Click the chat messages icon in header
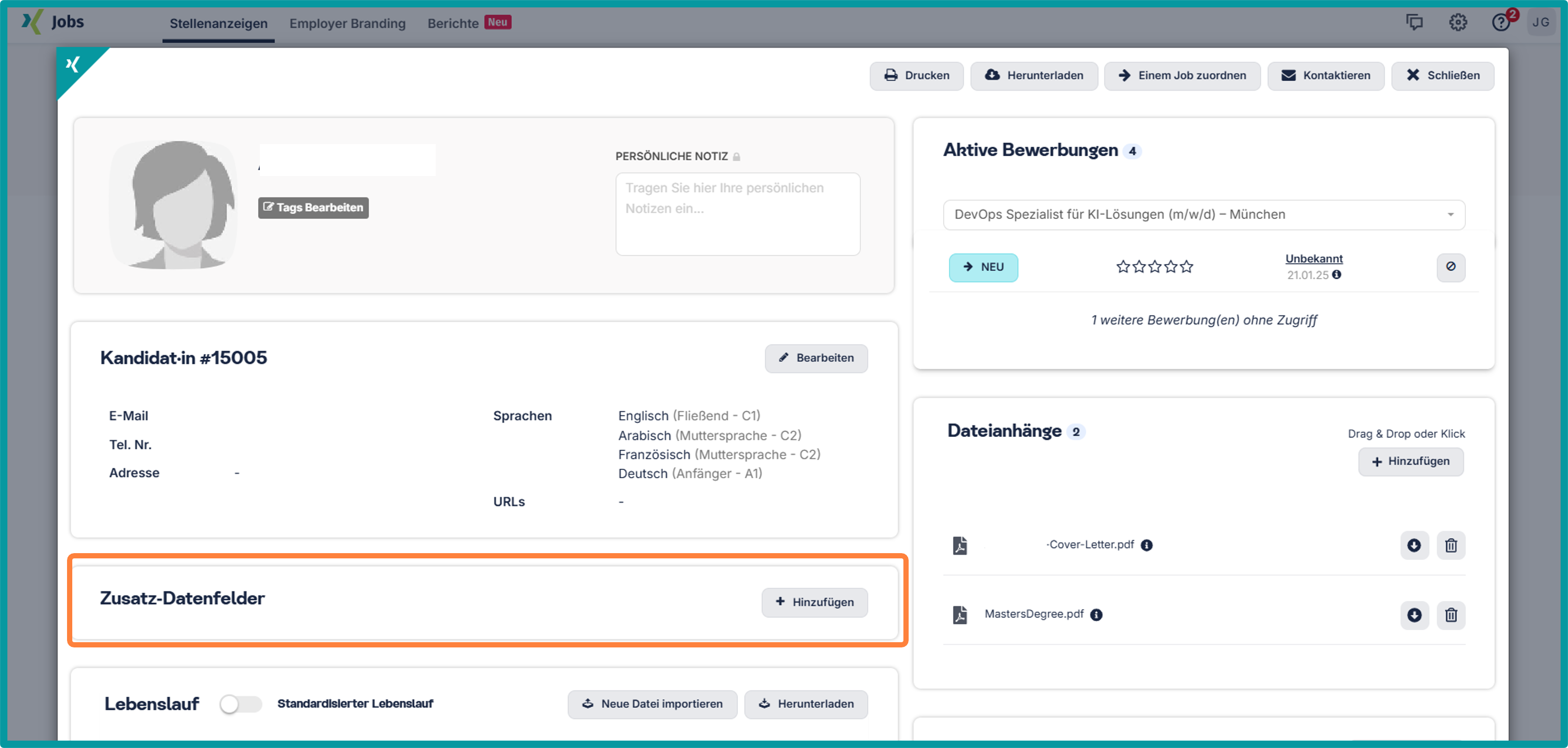 click(1414, 23)
